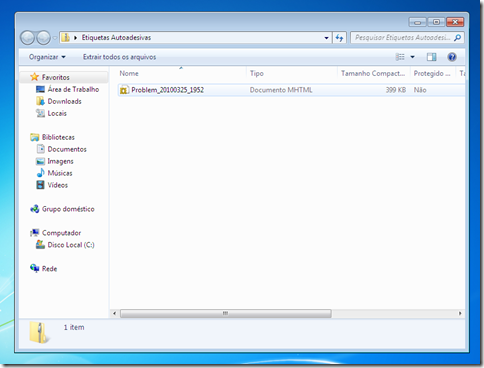
Task: Maximize the Etiquetas Autoadesivas window
Action: [x=436, y=22]
